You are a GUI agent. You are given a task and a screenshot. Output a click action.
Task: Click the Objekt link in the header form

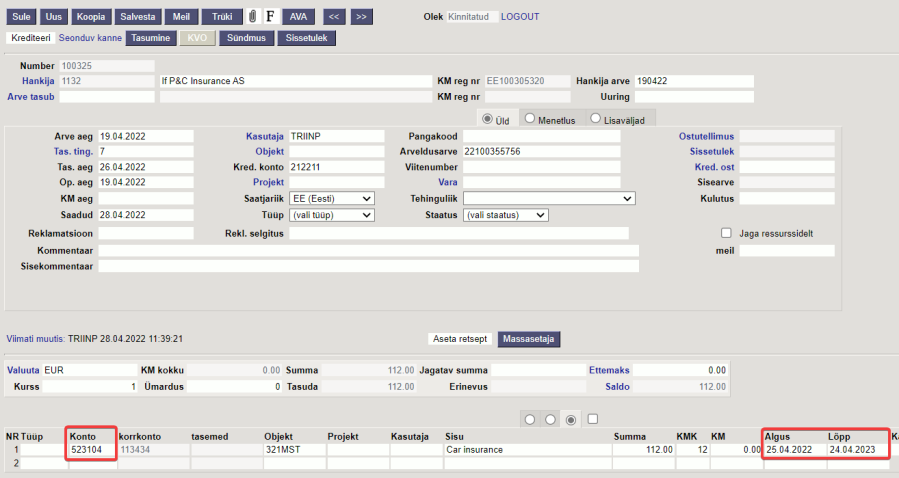[269, 151]
